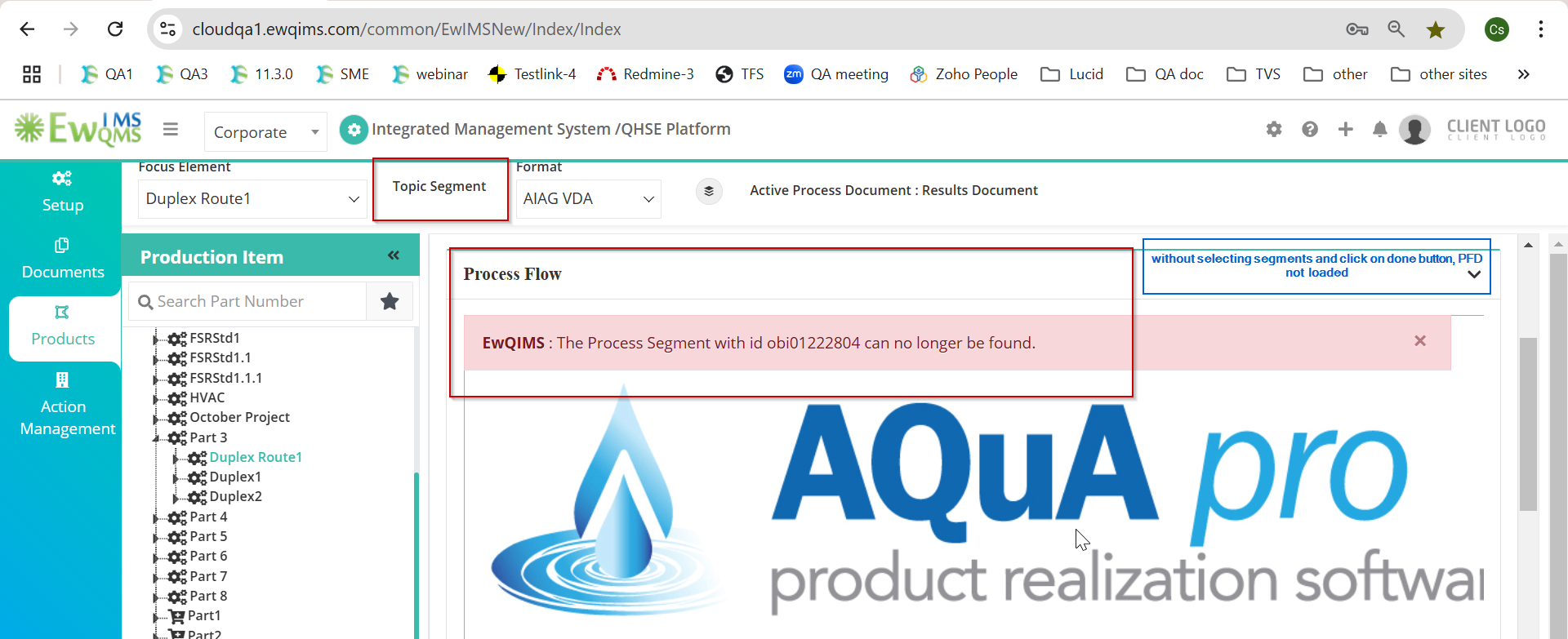The width and height of the screenshot is (1568, 639).
Task: Select October Project in the tree
Action: click(240, 417)
